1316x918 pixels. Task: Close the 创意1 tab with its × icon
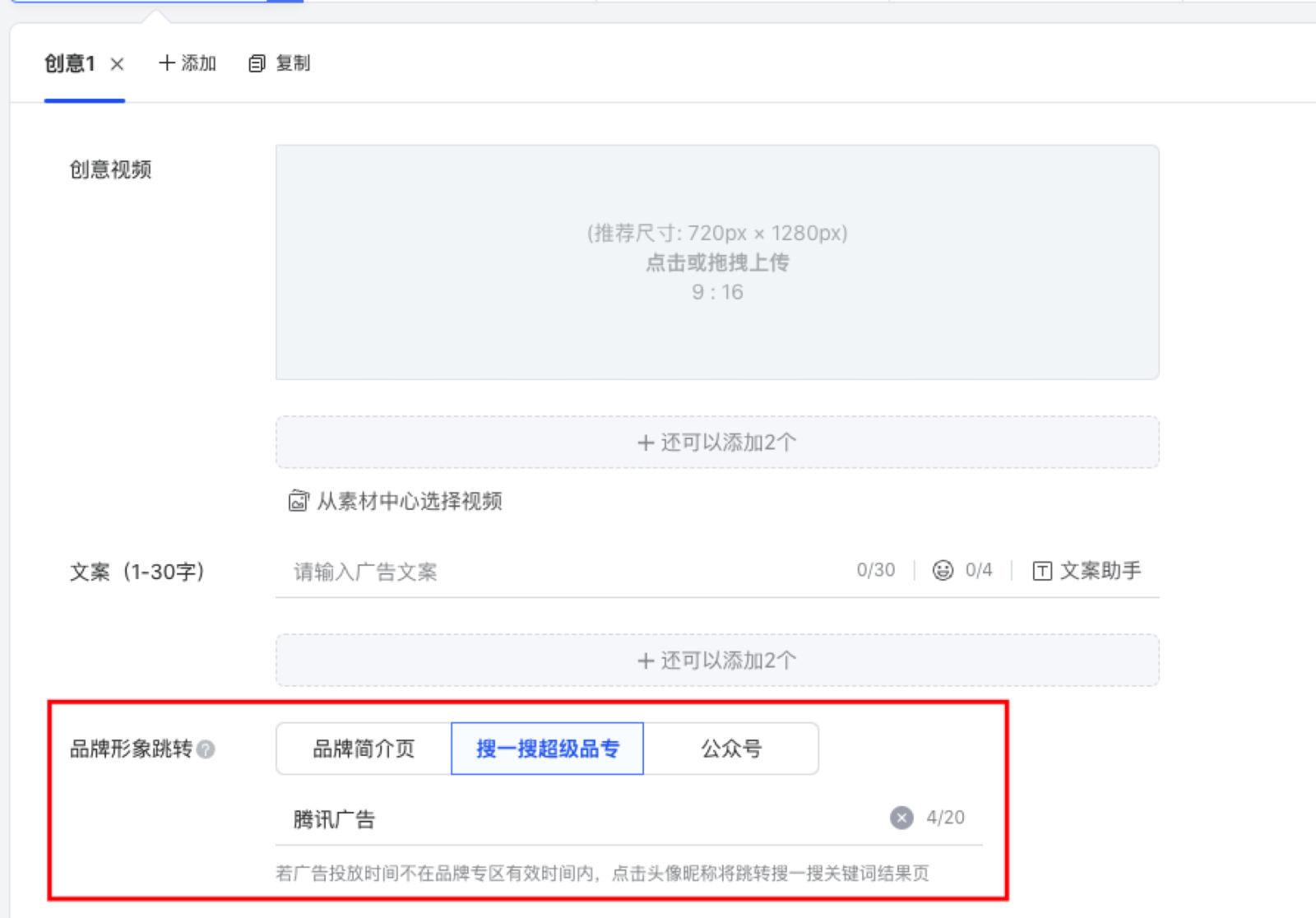[117, 64]
